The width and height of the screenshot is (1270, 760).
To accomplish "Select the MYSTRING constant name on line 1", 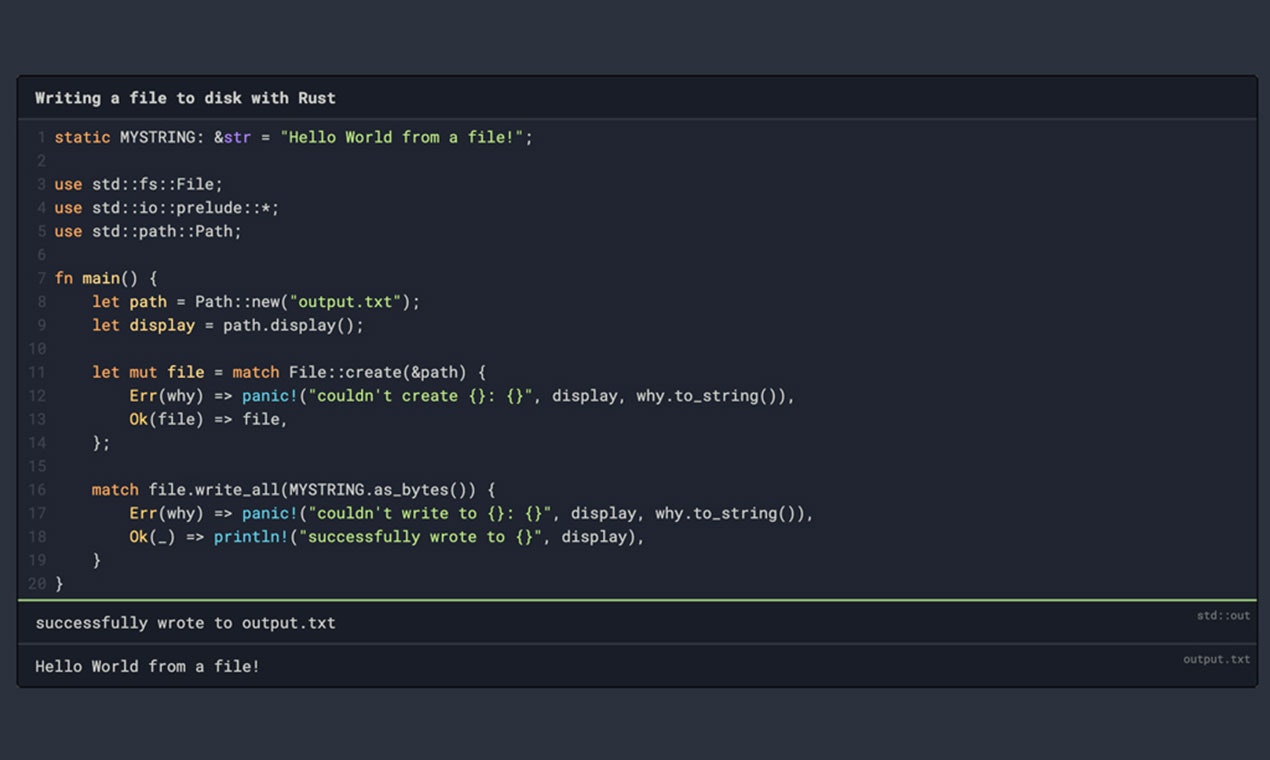I will (x=158, y=137).
